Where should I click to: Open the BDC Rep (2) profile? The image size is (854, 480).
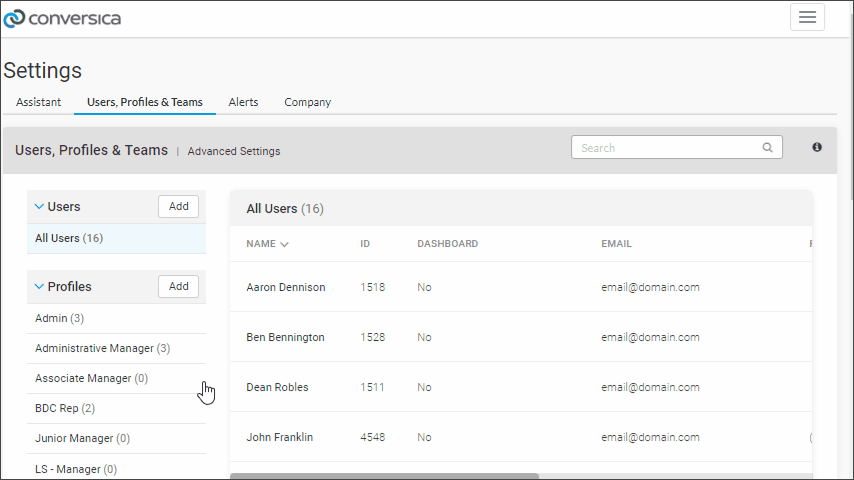tap(117, 408)
